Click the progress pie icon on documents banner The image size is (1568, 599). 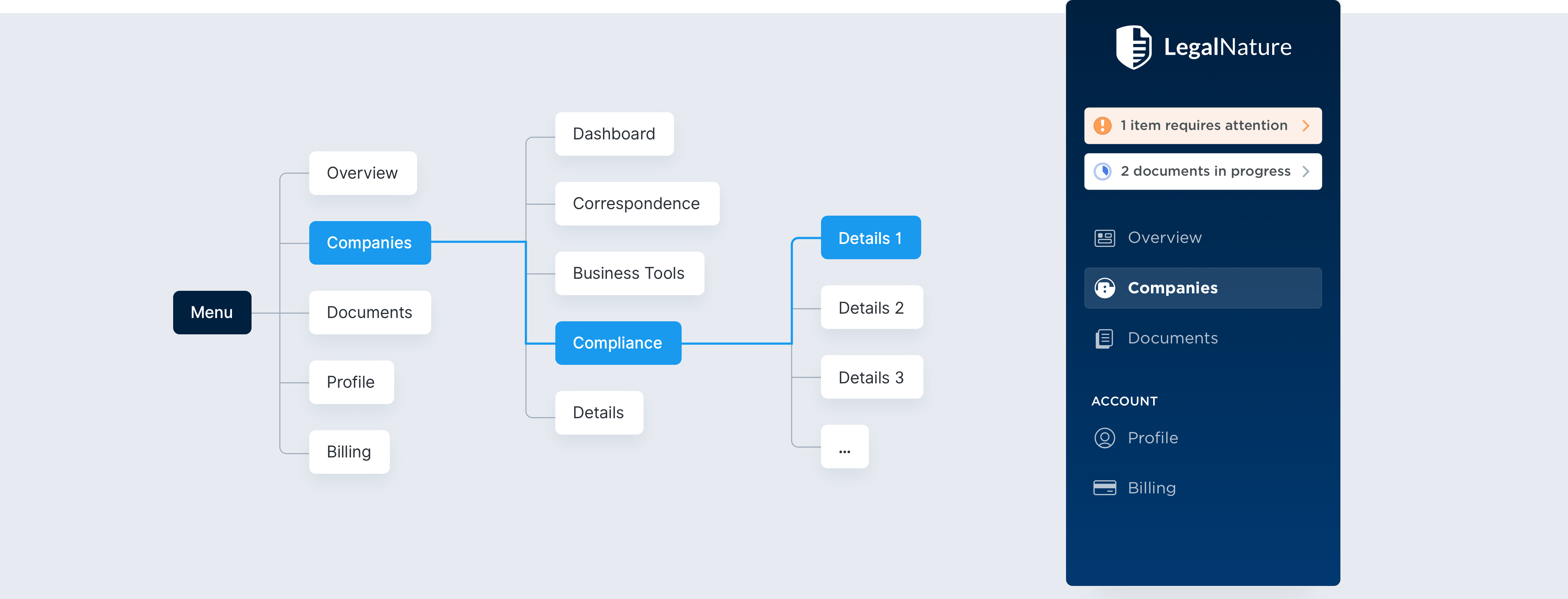click(1102, 171)
